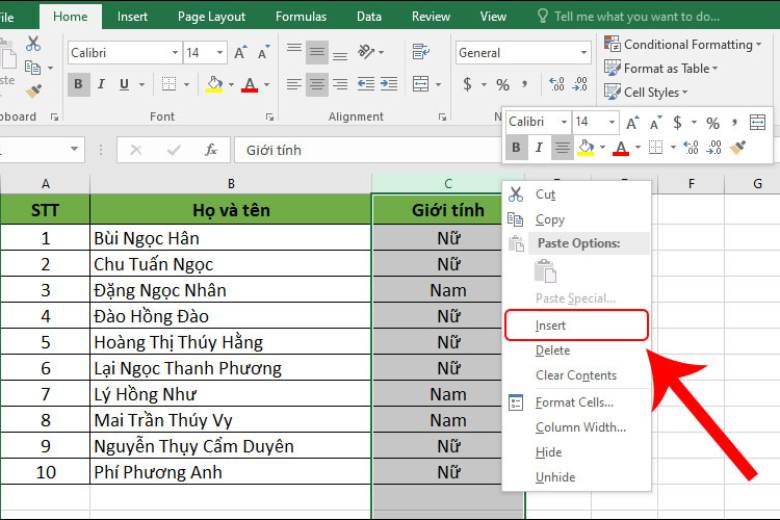Toggle Center alignment in the ribbon
The width and height of the screenshot is (780, 520).
pos(317,84)
